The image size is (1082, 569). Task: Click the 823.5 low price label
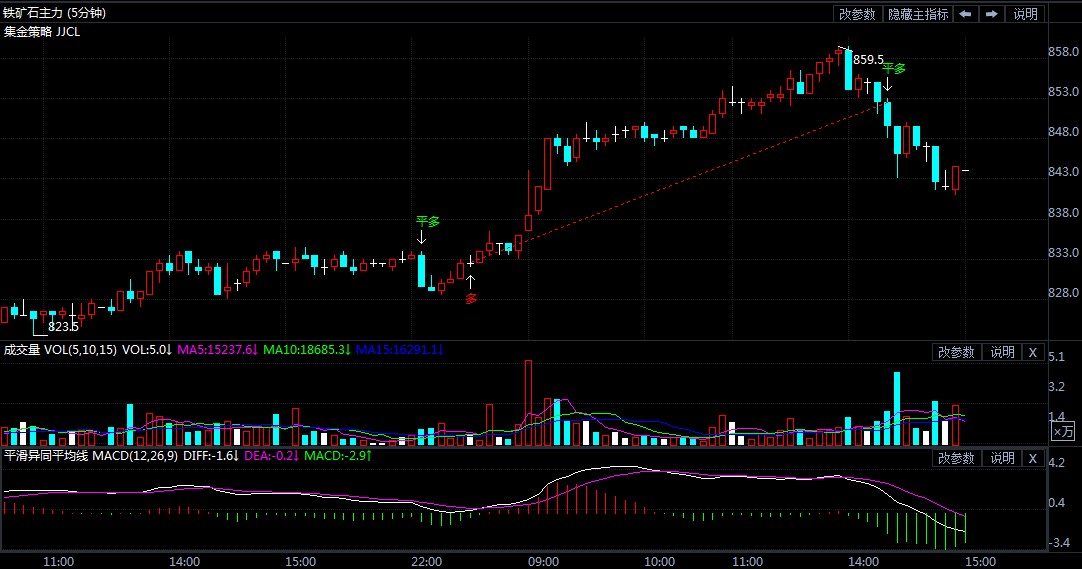[63, 327]
